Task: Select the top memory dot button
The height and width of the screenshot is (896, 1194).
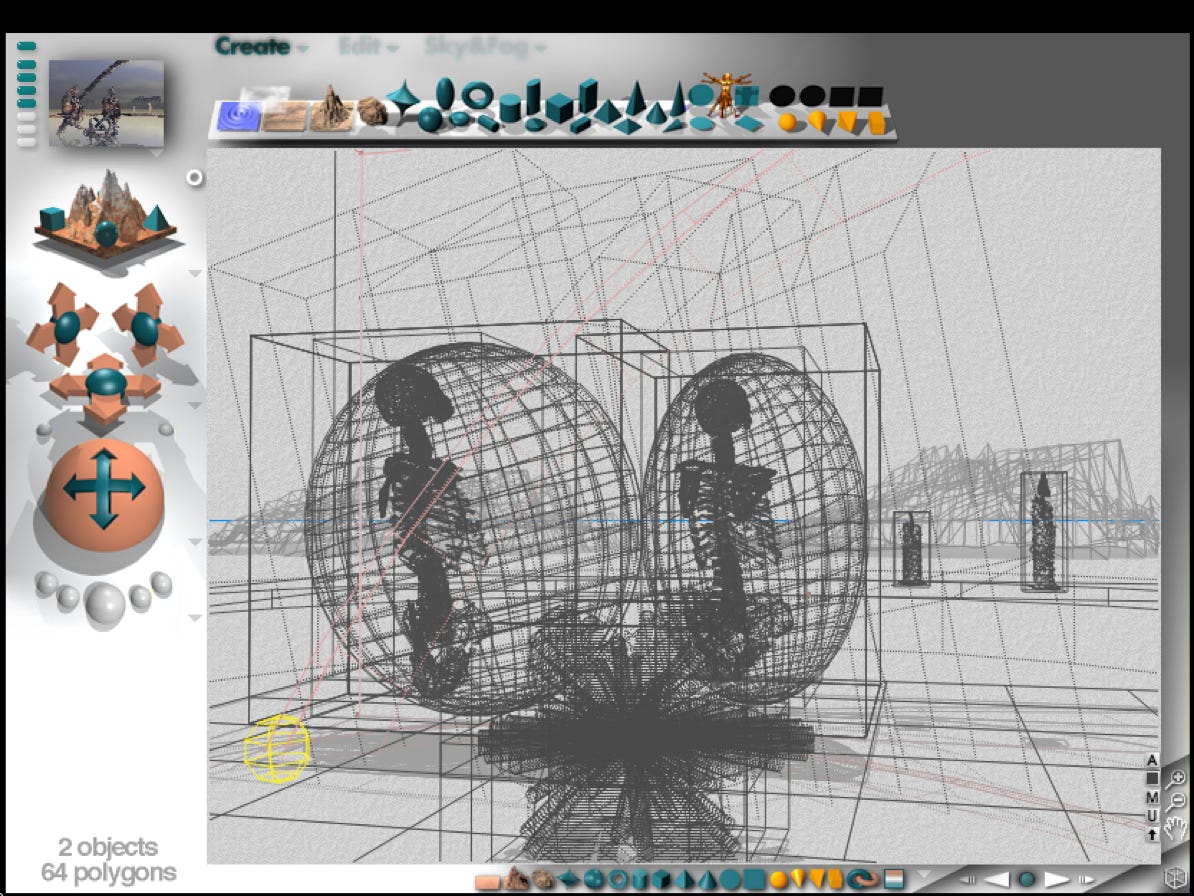Action: (x=27, y=46)
